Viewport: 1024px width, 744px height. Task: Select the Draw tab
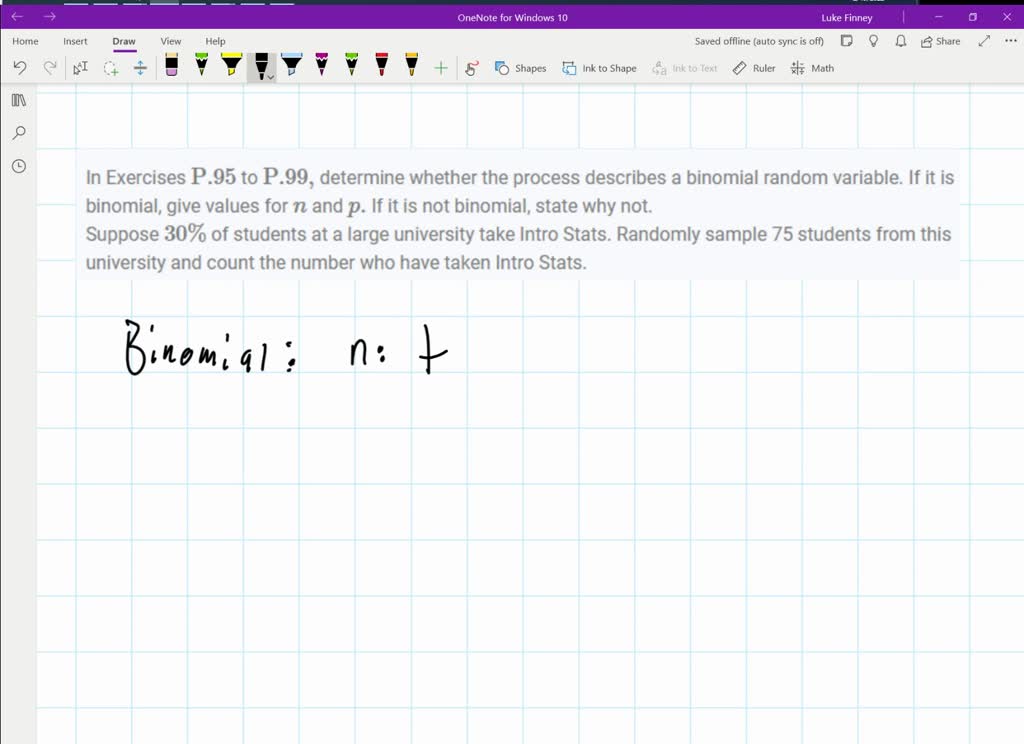tap(124, 41)
